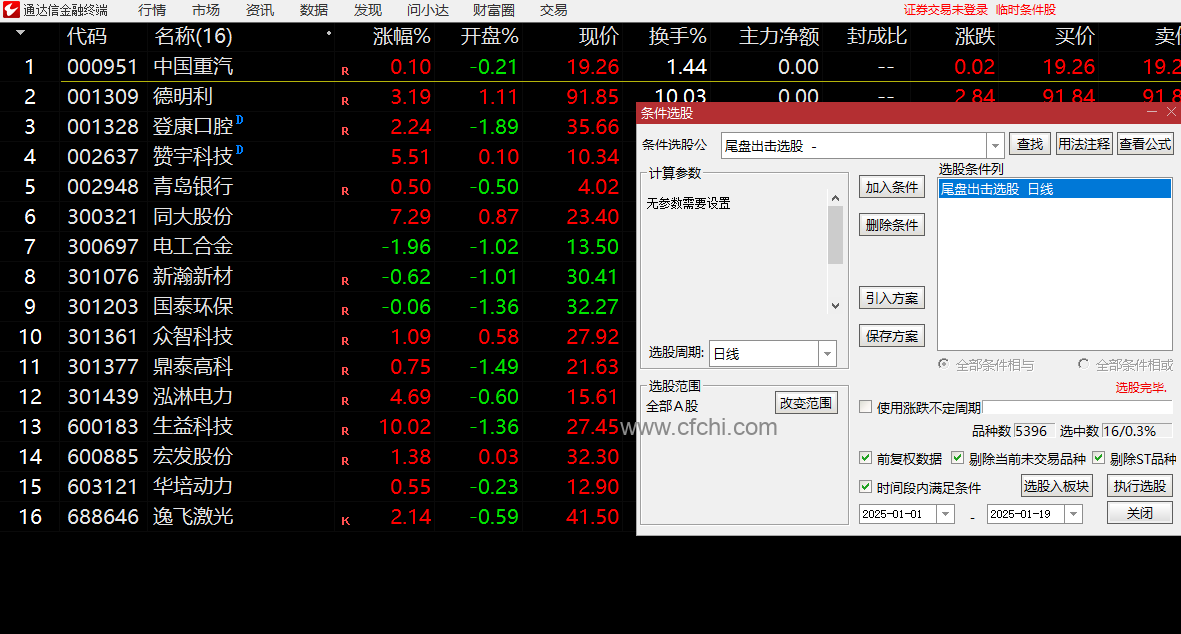Toggle the 剔除当前未交易品种 checkbox
Screen dimensions: 1181x634
(x=957, y=458)
